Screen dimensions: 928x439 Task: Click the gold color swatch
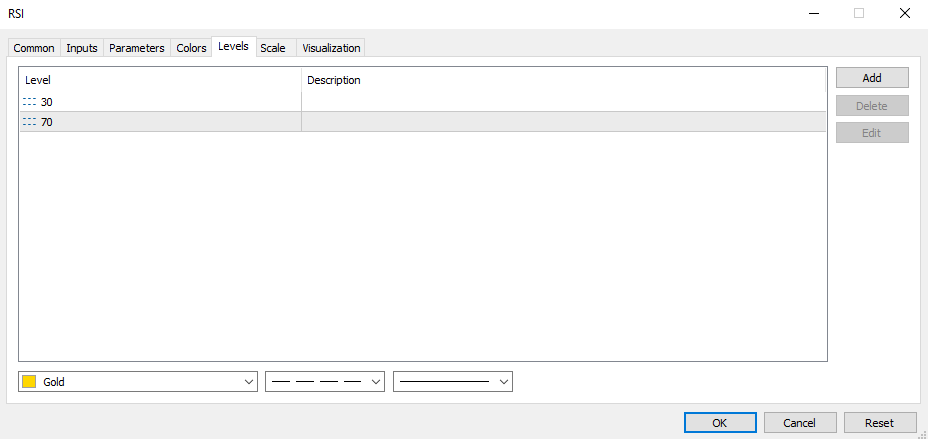tap(30, 382)
